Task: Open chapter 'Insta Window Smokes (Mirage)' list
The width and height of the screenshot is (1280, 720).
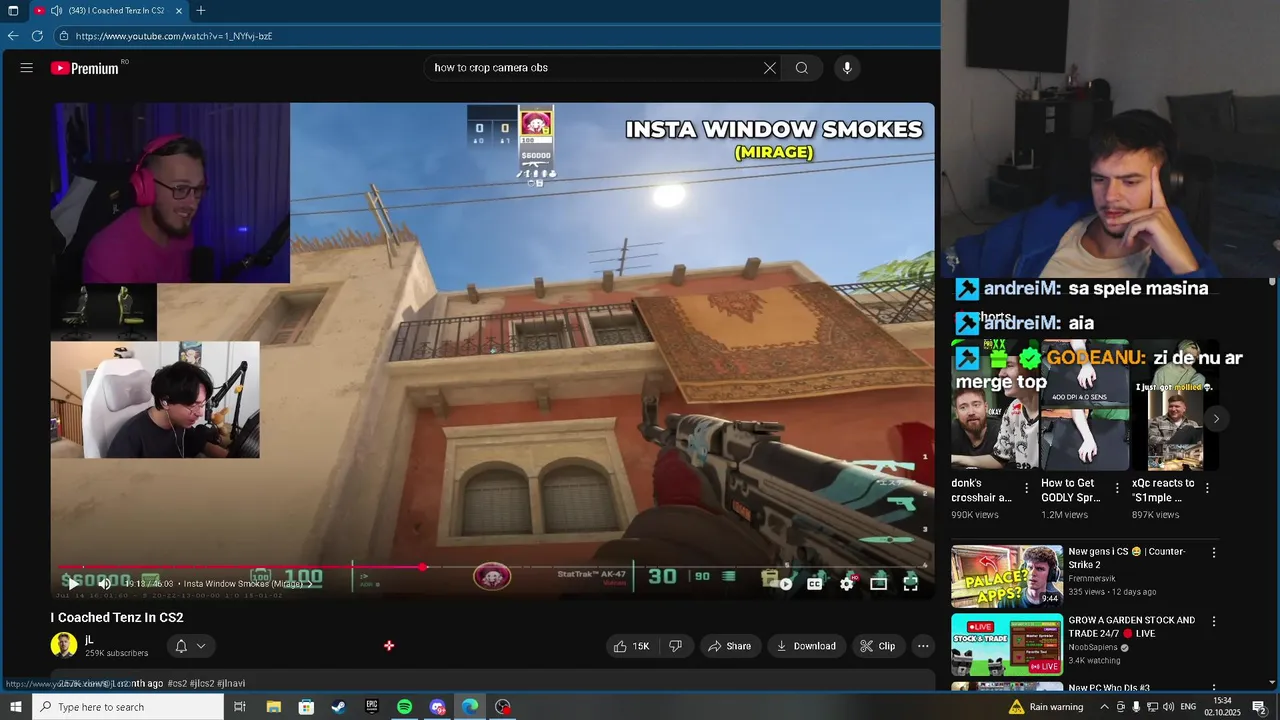Action: (x=247, y=584)
